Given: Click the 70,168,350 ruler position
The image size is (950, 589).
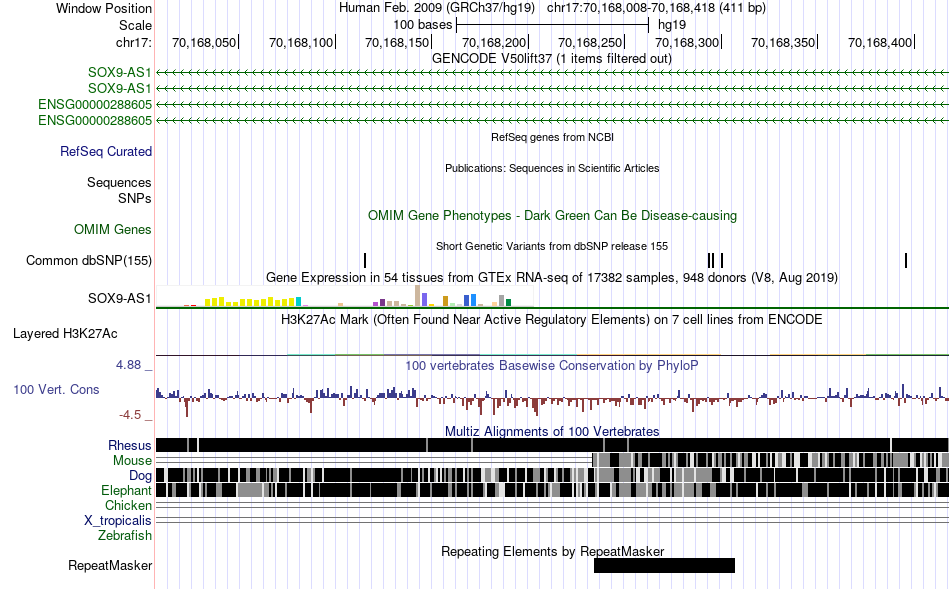Looking at the screenshot, I should click(783, 42).
